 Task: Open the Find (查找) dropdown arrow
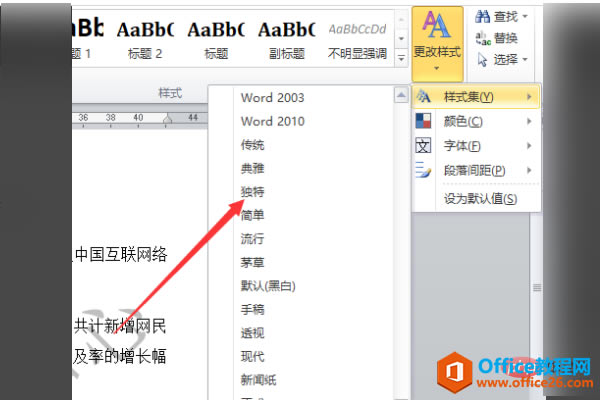[x=525, y=16]
